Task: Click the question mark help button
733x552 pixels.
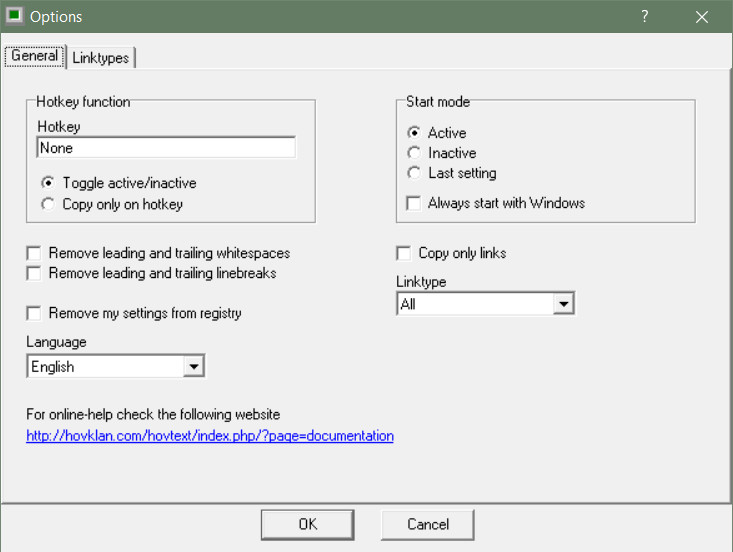Action: 645,16
